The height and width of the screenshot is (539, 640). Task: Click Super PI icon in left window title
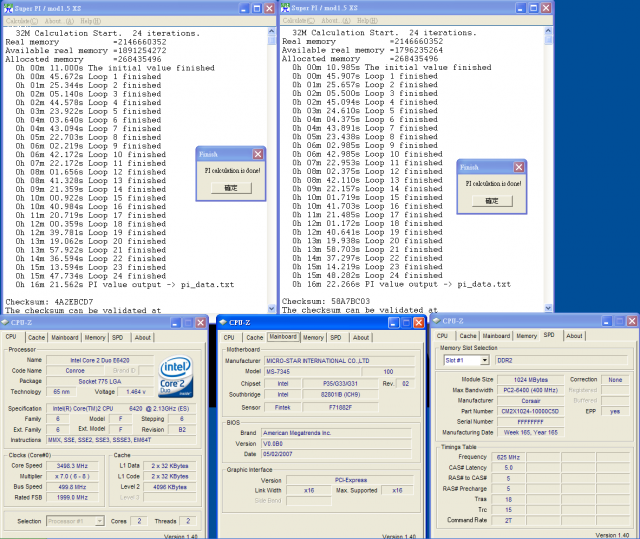click(8, 8)
